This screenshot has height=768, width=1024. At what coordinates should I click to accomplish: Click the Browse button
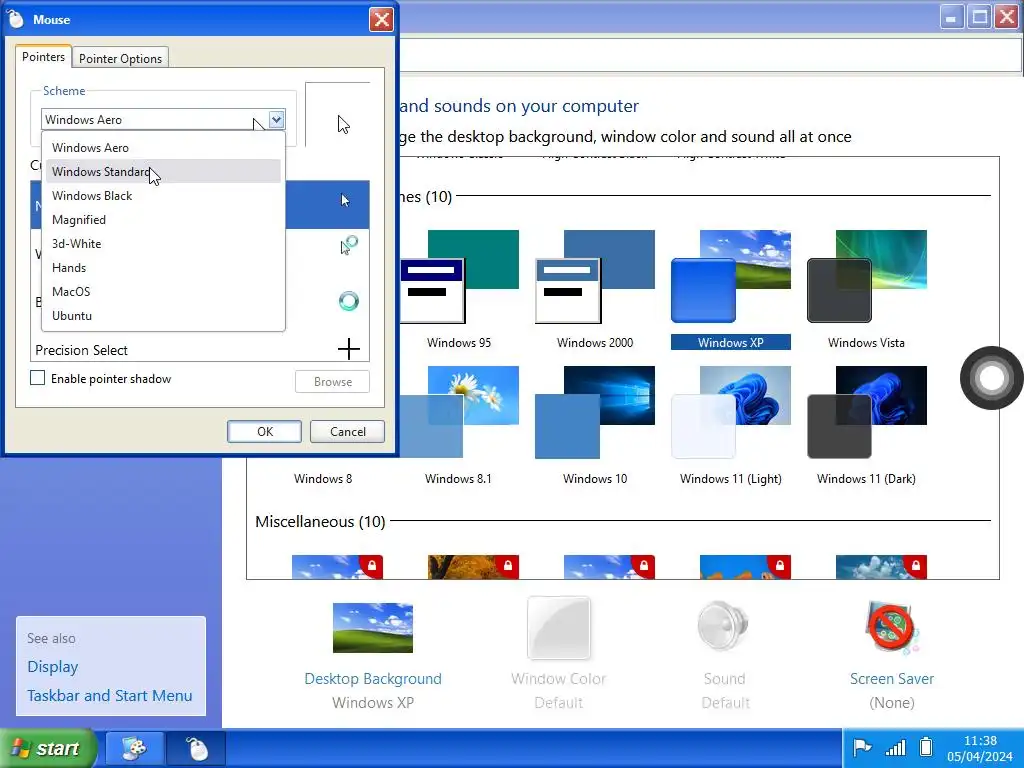(332, 382)
